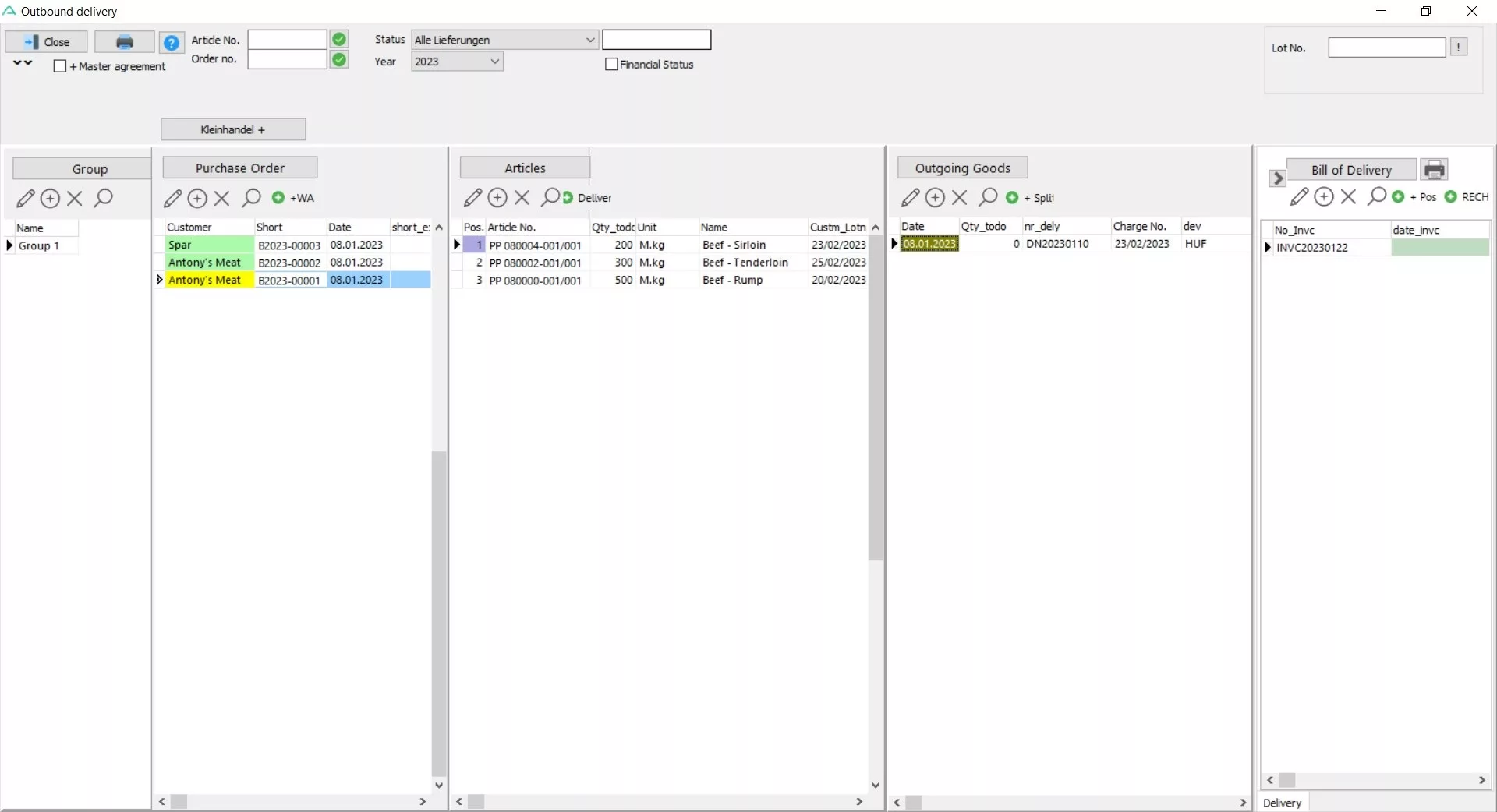The height and width of the screenshot is (812, 1497).
Task: Click the +WA green plus icon
Action: coord(278,198)
